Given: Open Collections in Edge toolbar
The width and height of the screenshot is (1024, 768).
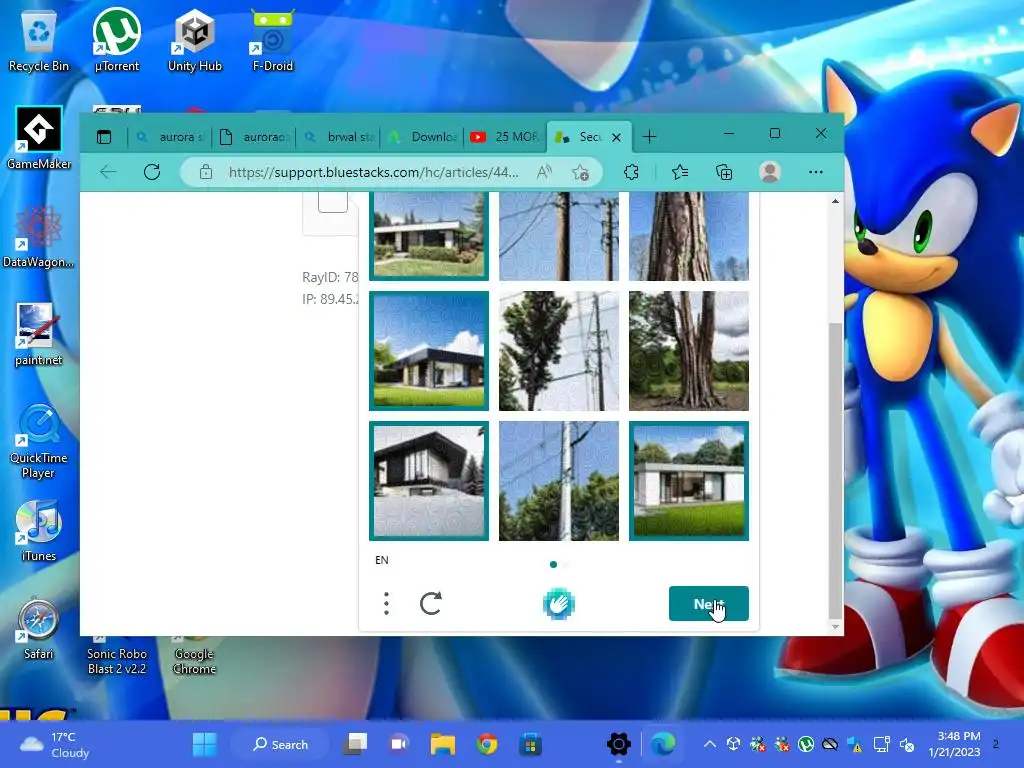Looking at the screenshot, I should 724,172.
